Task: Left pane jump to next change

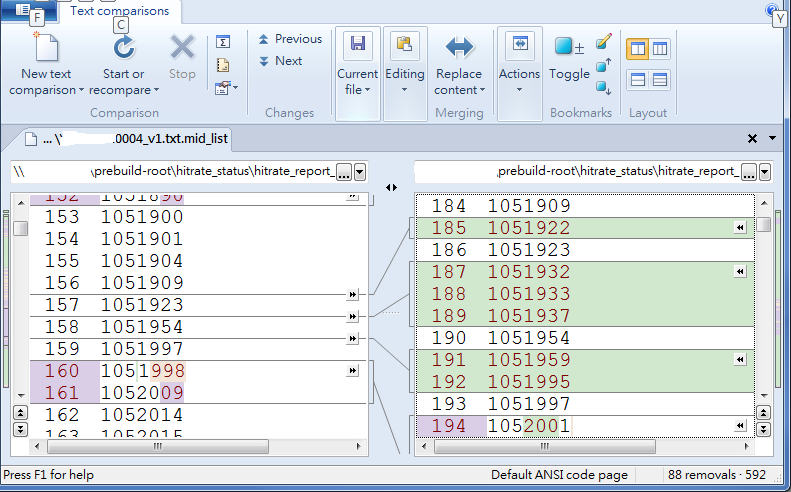Action: (x=20, y=429)
